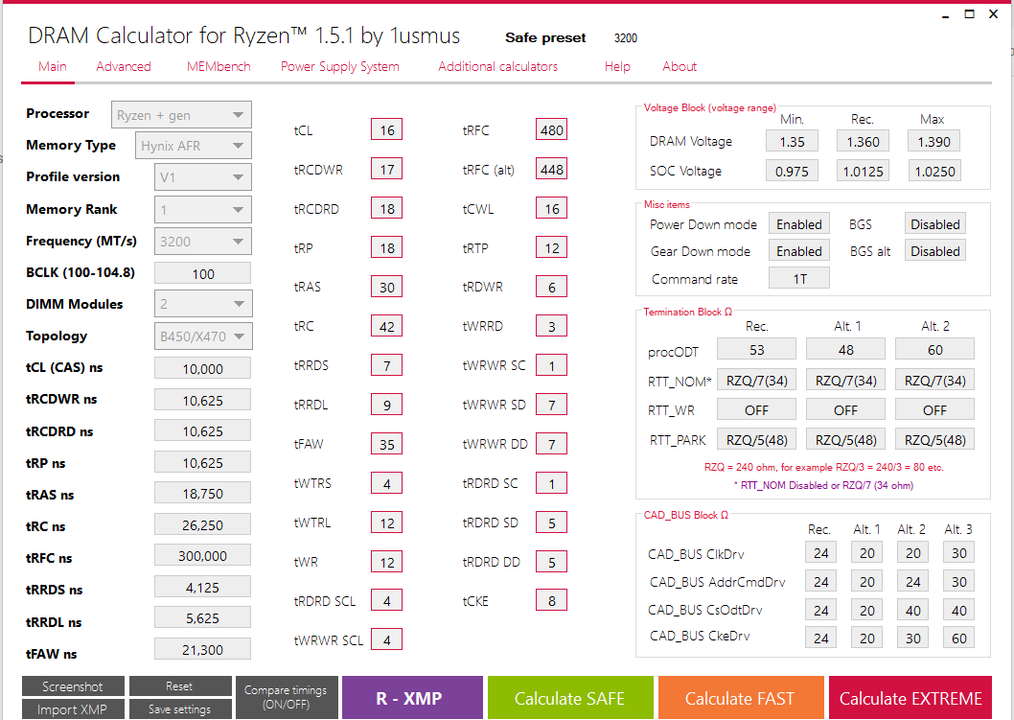
Task: Click the DRAM Voltage Rec. value
Action: [x=863, y=142]
